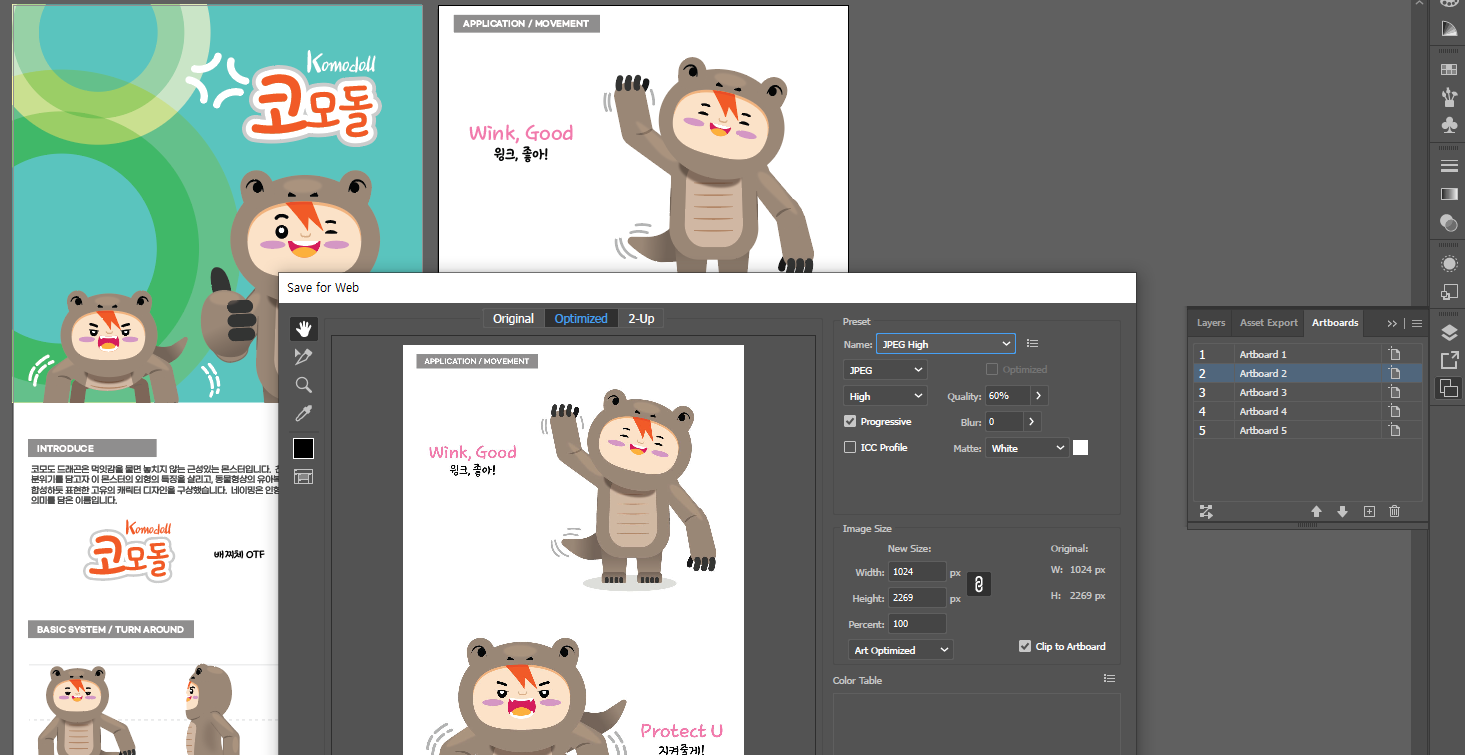Open the Symbols panel icon
The width and height of the screenshot is (1465, 755).
coord(1448,125)
